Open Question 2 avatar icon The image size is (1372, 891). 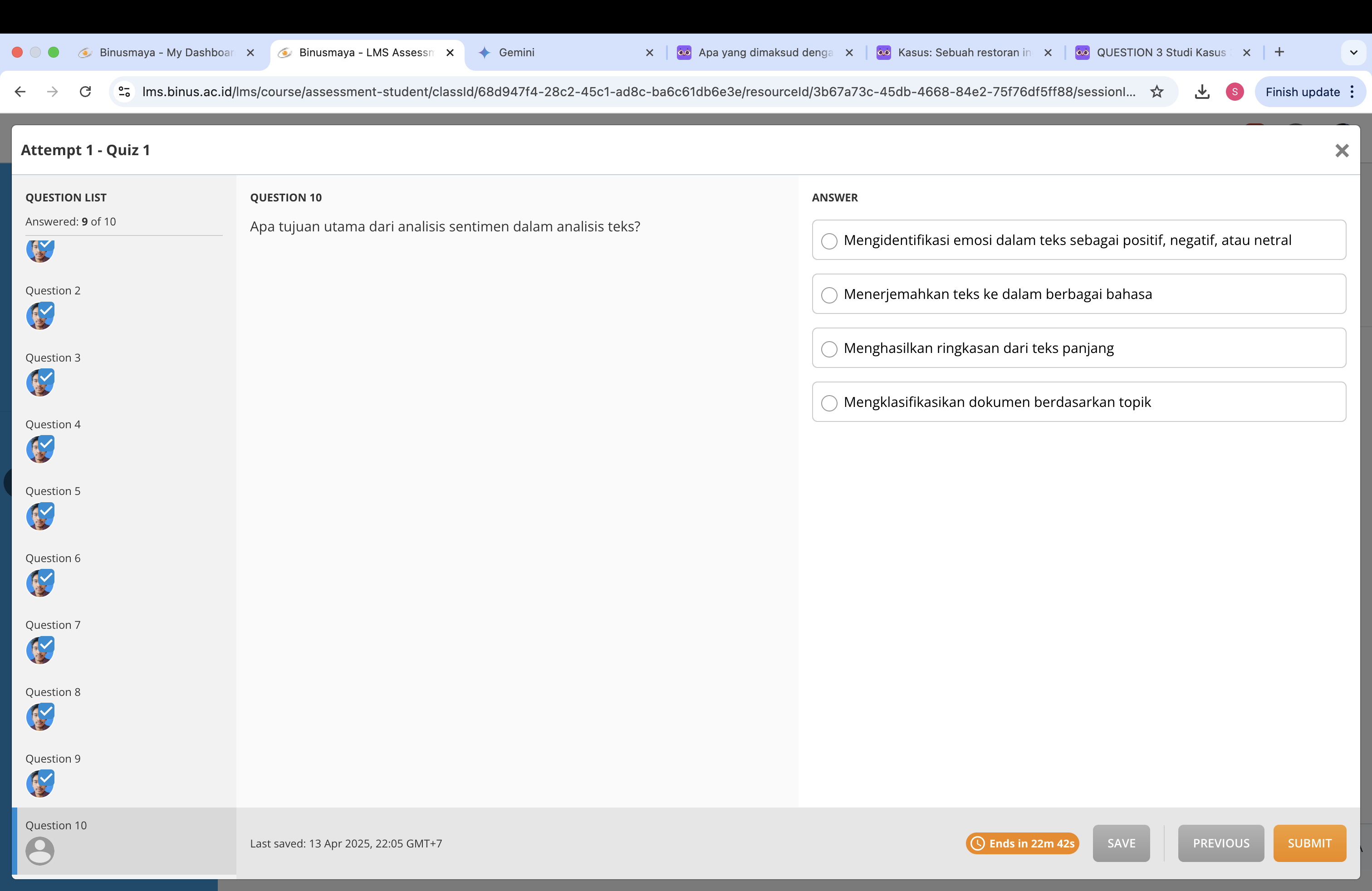coord(40,316)
